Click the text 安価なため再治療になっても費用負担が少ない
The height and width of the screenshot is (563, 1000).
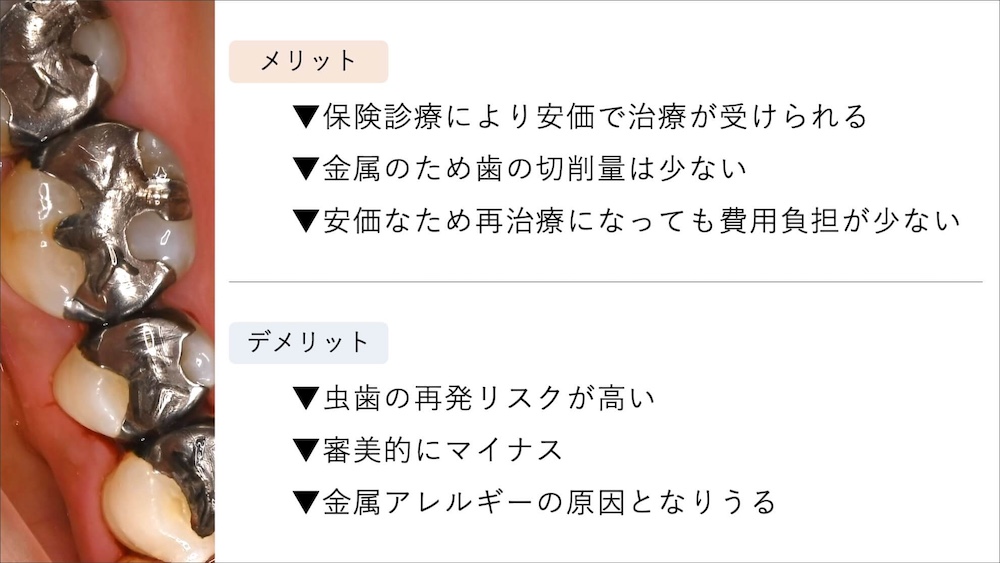pos(640,220)
